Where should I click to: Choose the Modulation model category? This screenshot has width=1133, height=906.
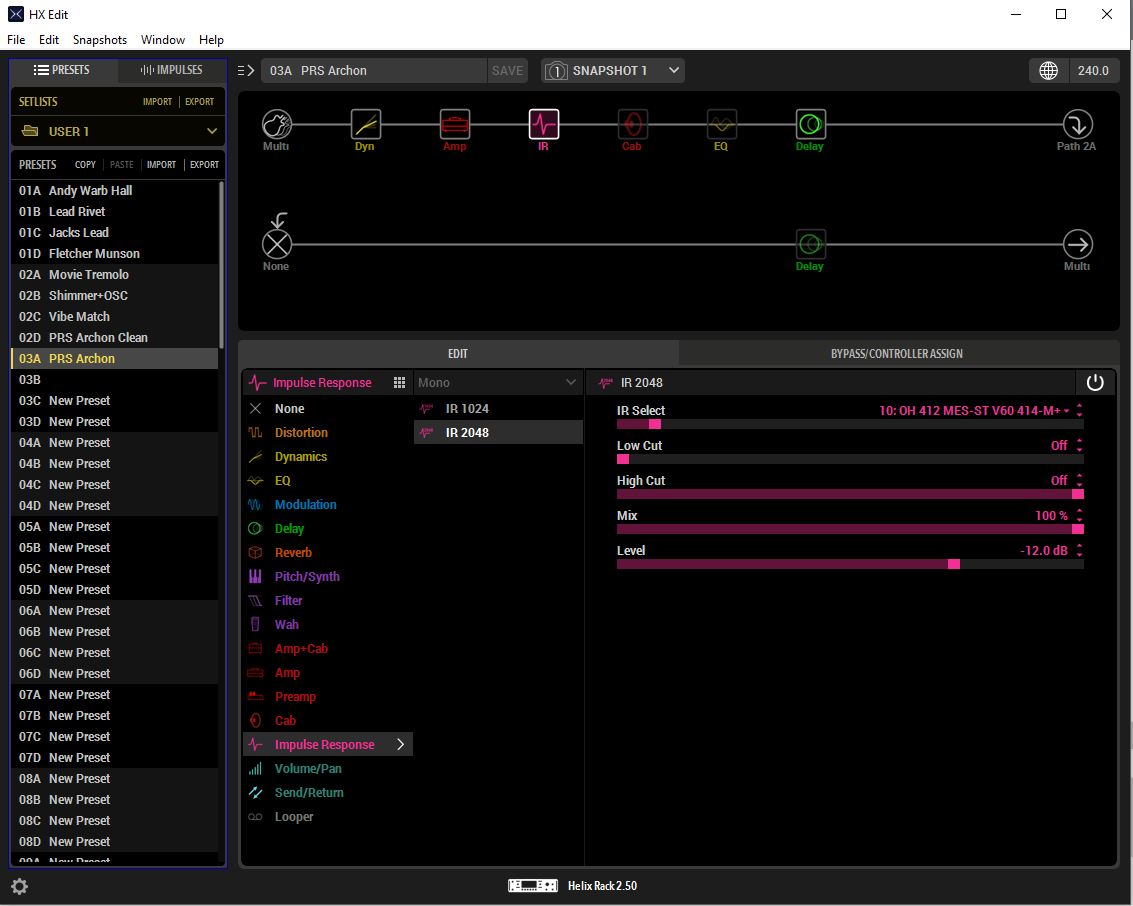click(x=306, y=504)
